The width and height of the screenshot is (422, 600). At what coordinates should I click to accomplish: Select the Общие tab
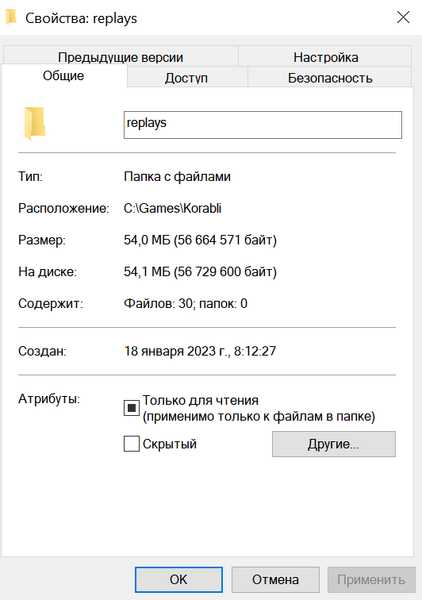[64, 76]
